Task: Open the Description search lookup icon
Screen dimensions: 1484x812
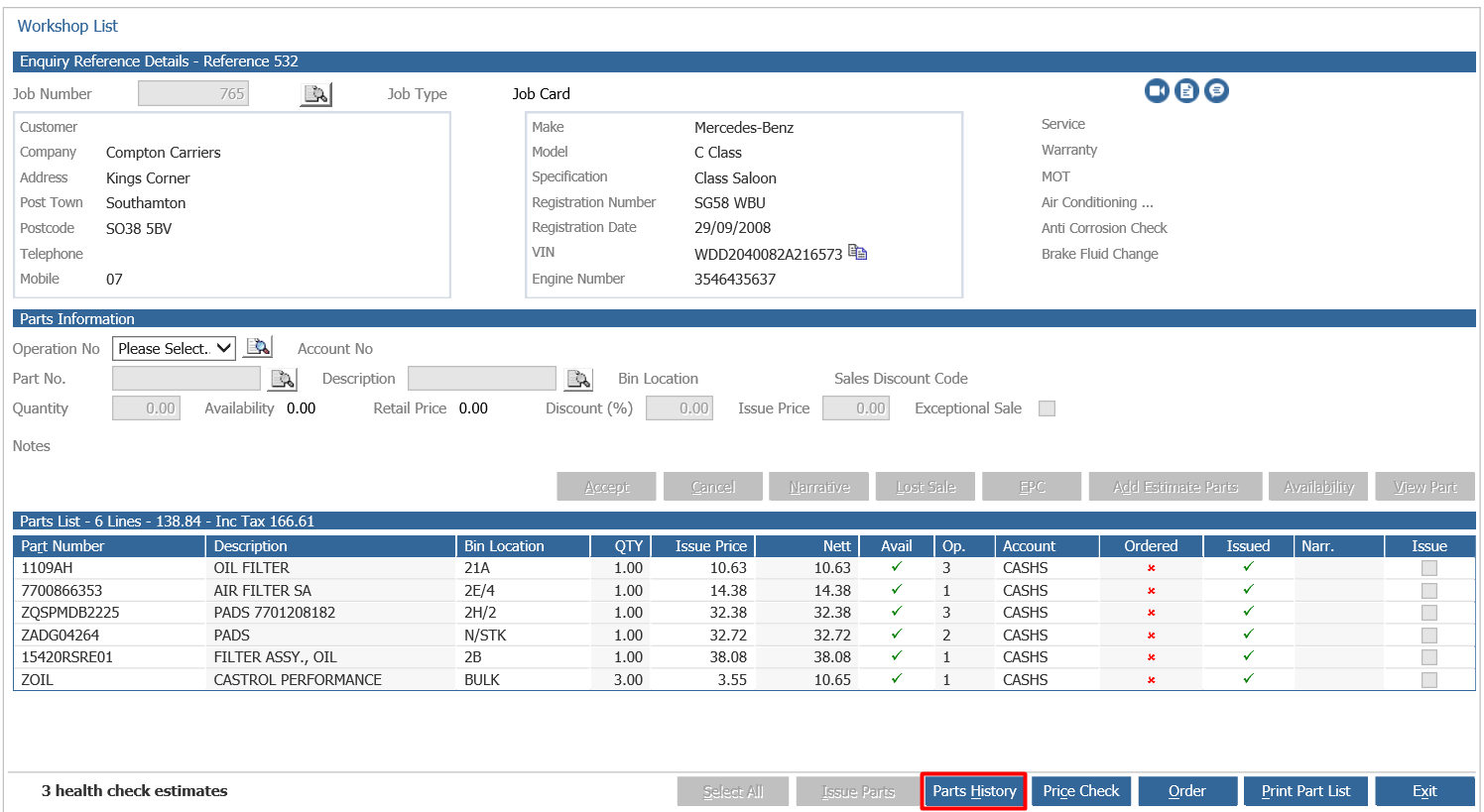Action: click(578, 379)
